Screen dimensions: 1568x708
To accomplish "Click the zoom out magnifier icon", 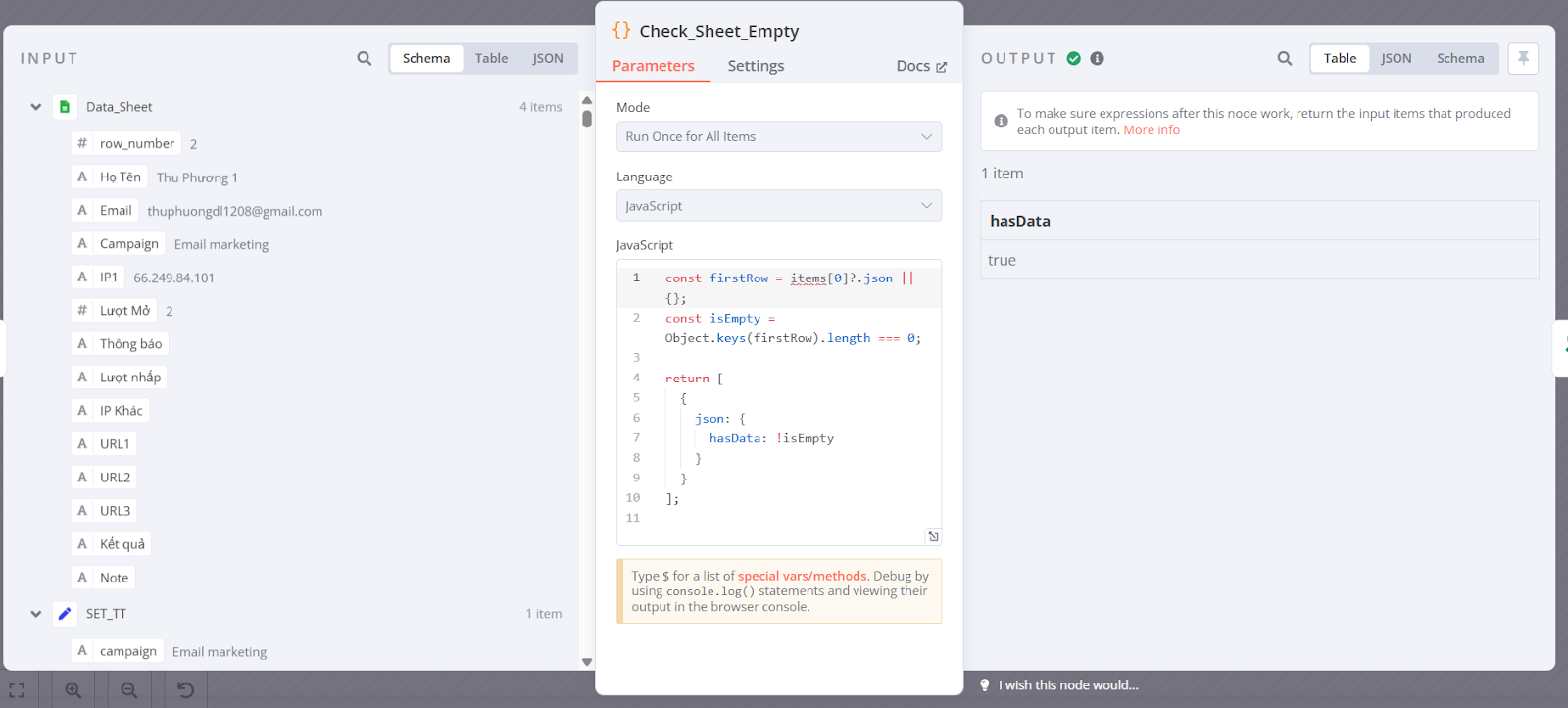I will (x=129, y=690).
